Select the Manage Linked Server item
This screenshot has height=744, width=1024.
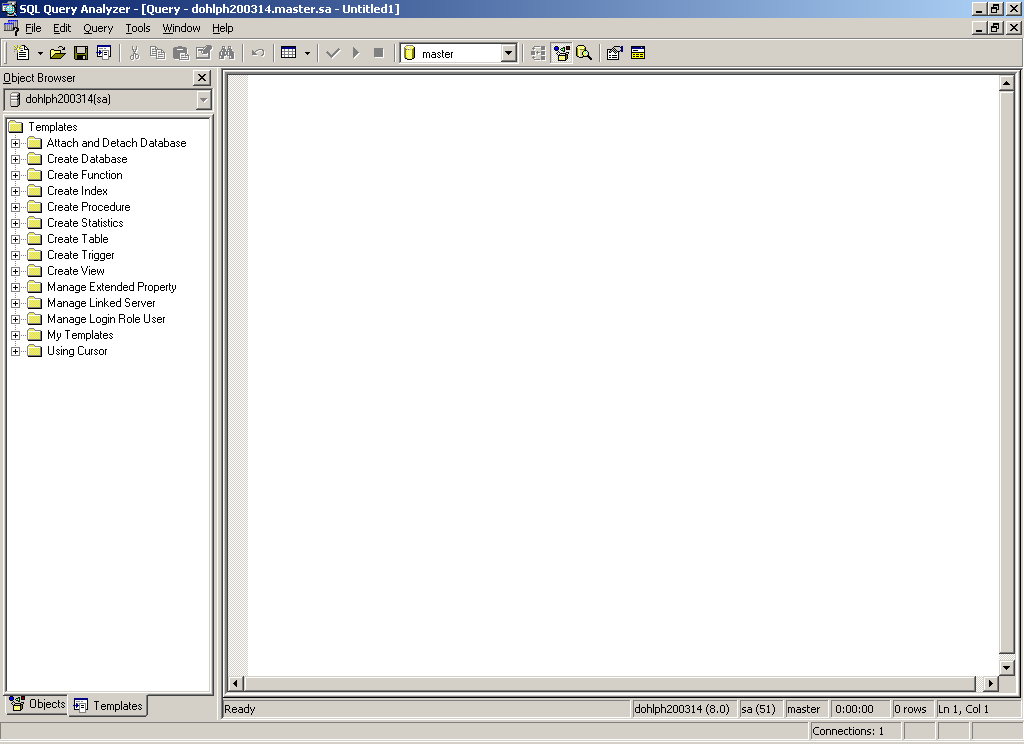click(x=101, y=303)
